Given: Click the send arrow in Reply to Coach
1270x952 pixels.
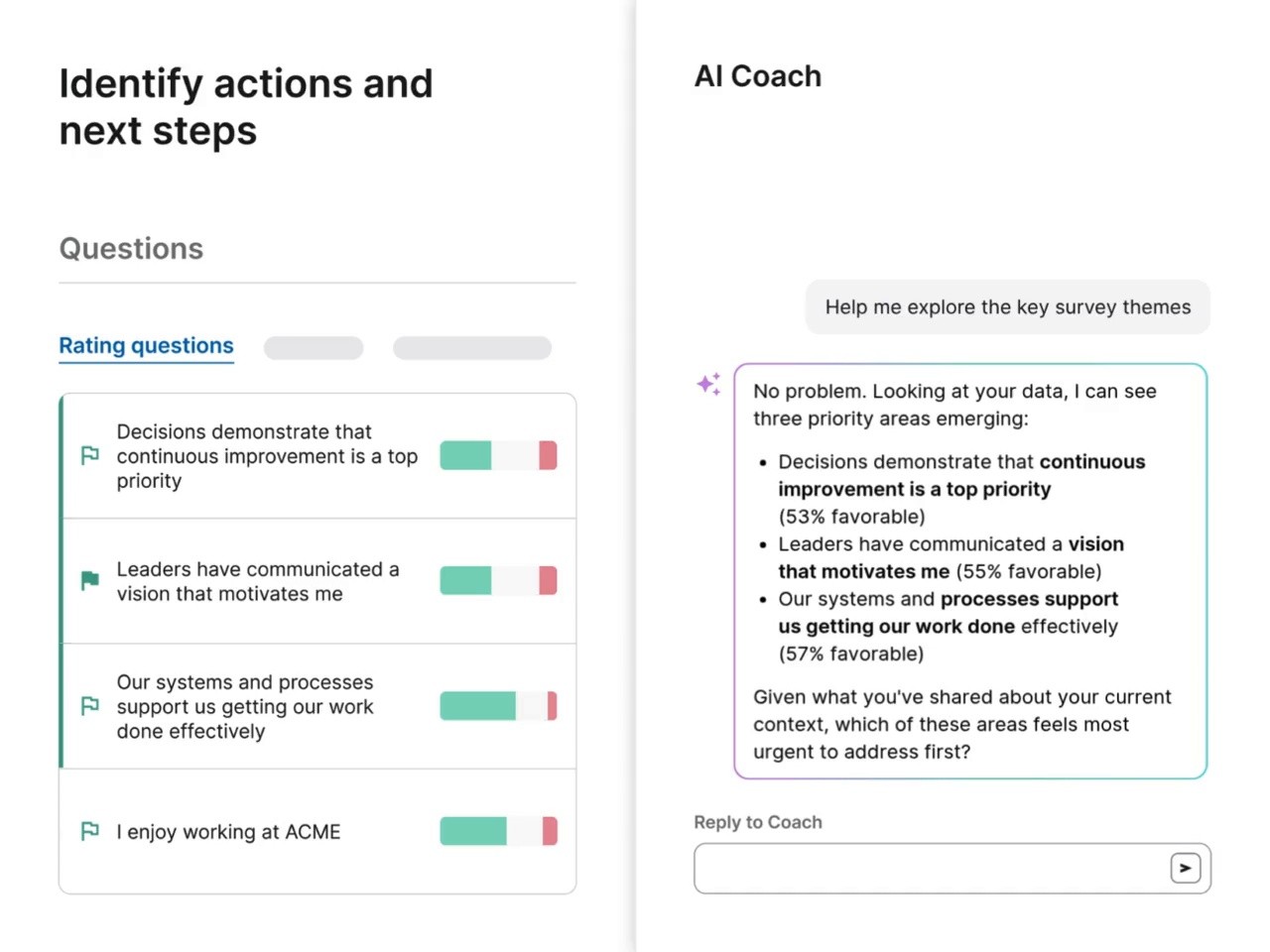Looking at the screenshot, I should click(1186, 869).
